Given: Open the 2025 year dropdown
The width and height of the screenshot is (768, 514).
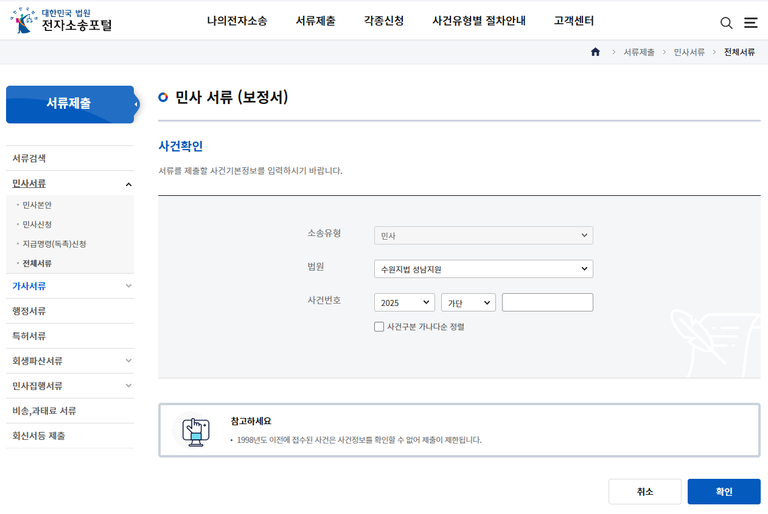Looking at the screenshot, I should click(x=404, y=302).
